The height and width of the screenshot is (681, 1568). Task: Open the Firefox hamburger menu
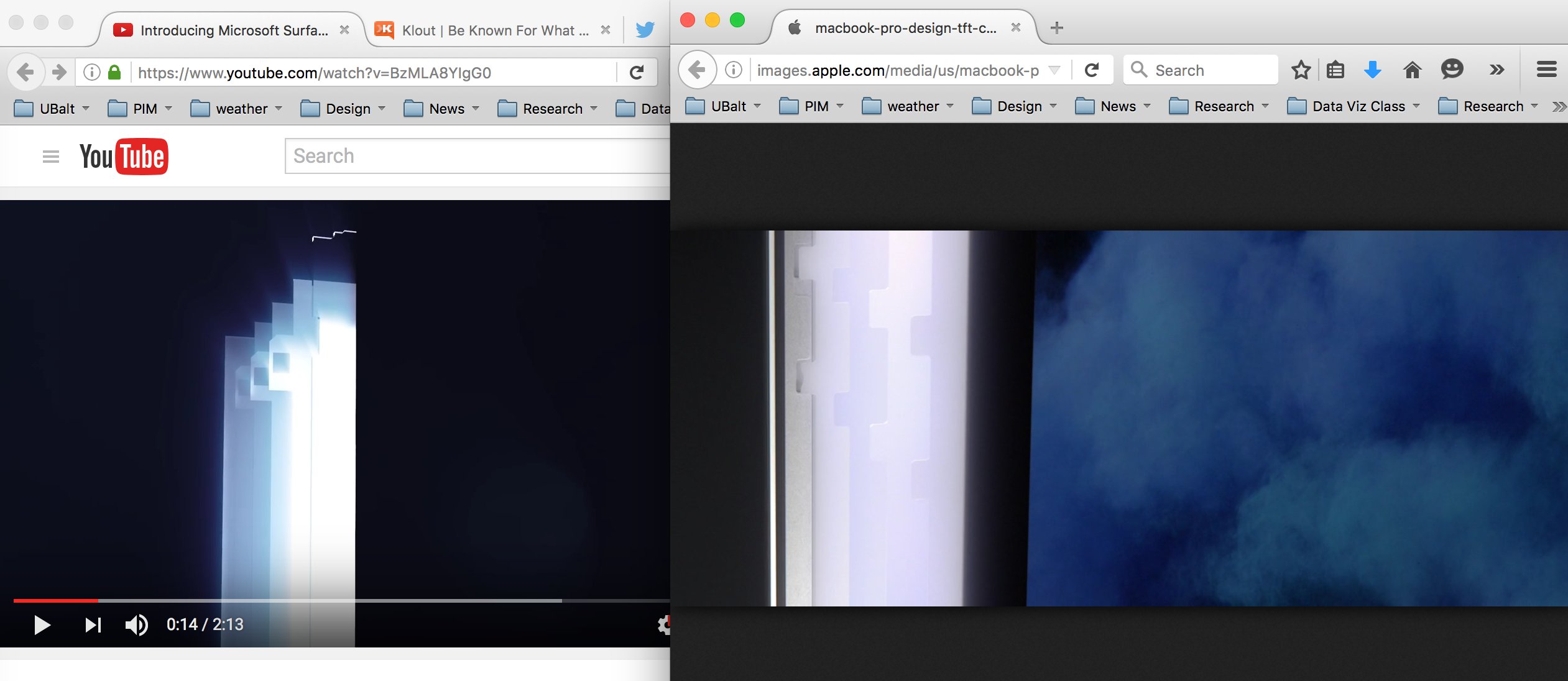tap(1546, 69)
